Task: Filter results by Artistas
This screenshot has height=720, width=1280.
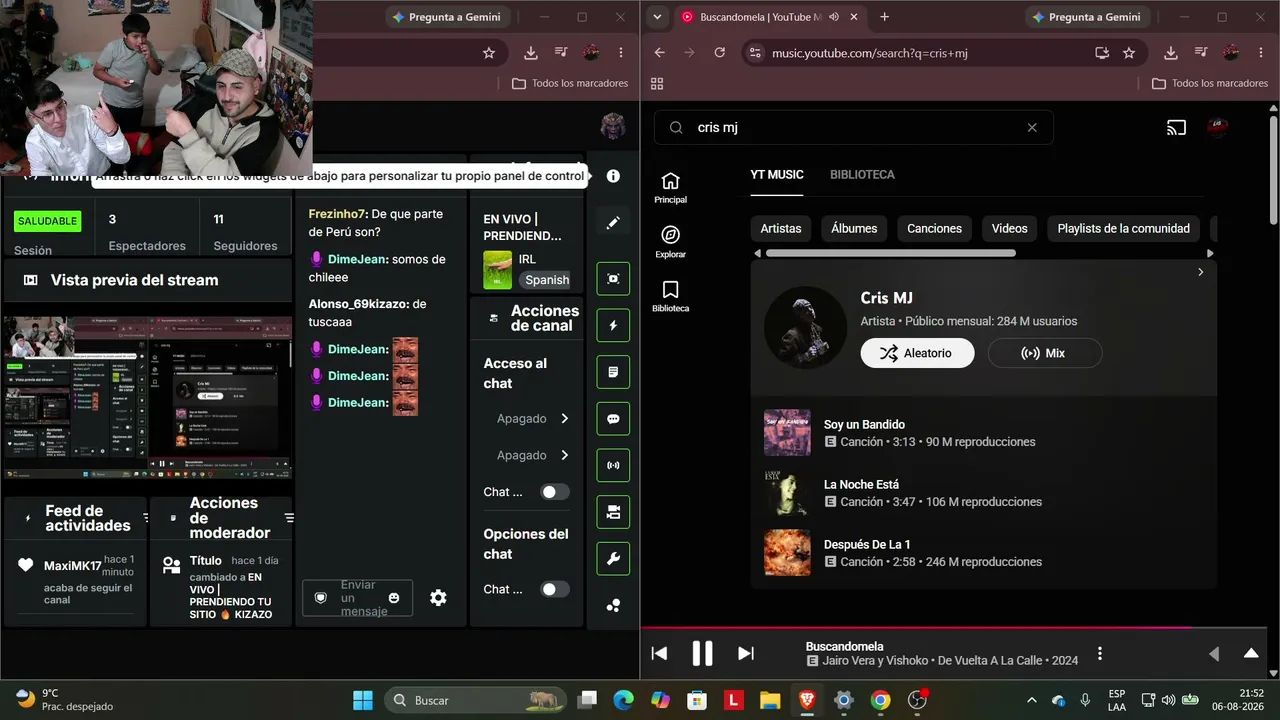Action: (781, 229)
